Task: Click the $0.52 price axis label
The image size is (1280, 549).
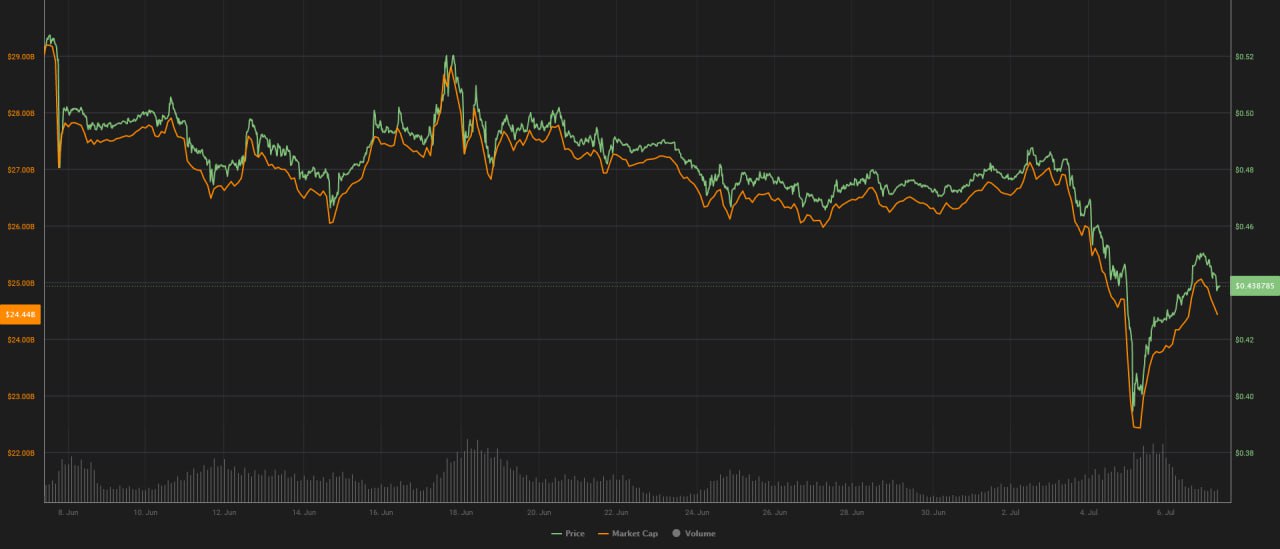Action: [1244, 57]
